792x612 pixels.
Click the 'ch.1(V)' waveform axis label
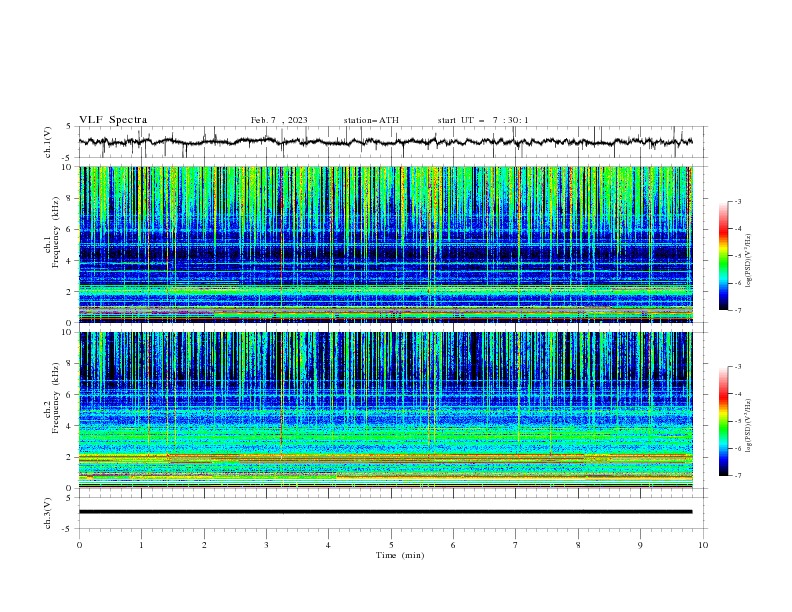coord(48,142)
